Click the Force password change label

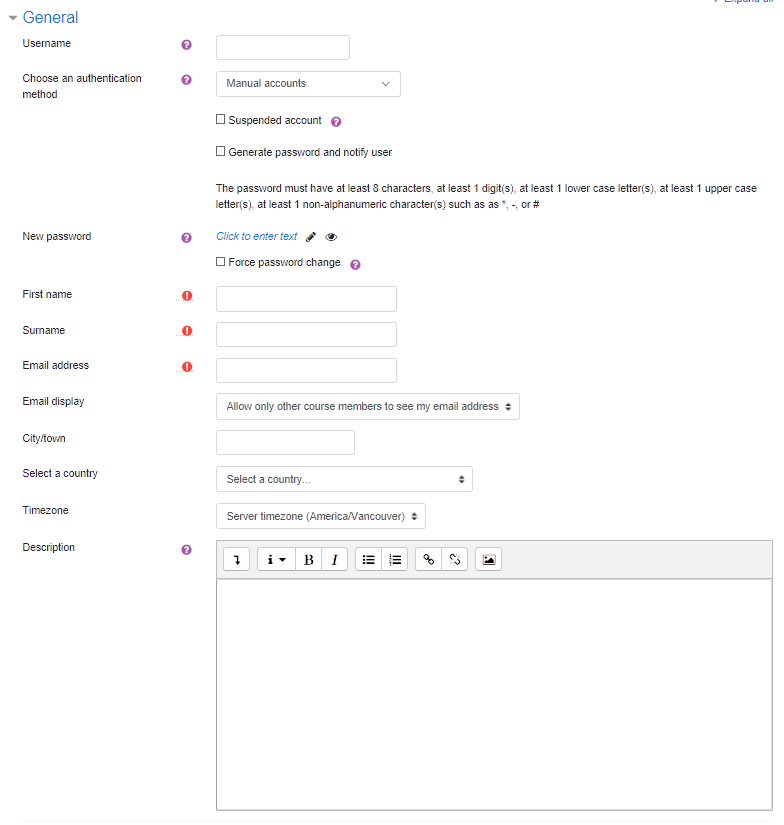284,263
